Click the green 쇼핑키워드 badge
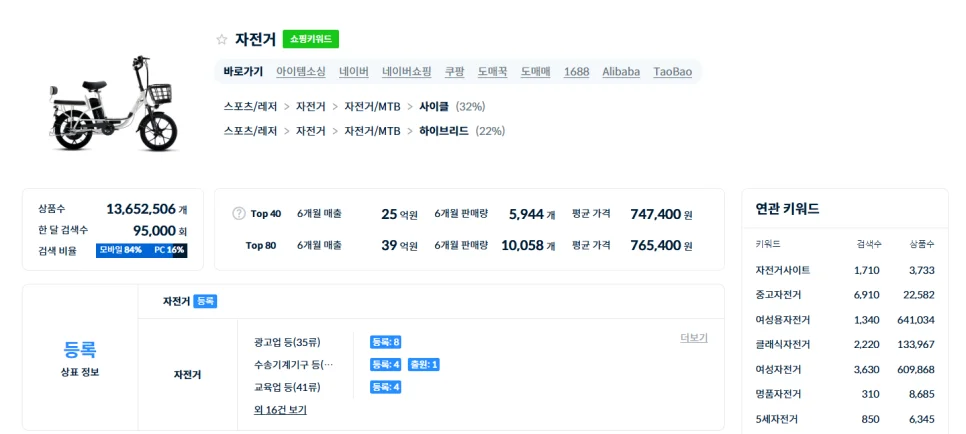This screenshot has height=434, width=966. 311,39
